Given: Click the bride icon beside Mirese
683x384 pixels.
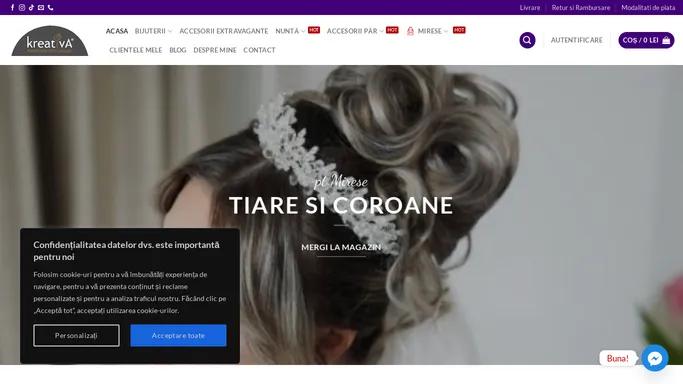Looking at the screenshot, I should (410, 31).
